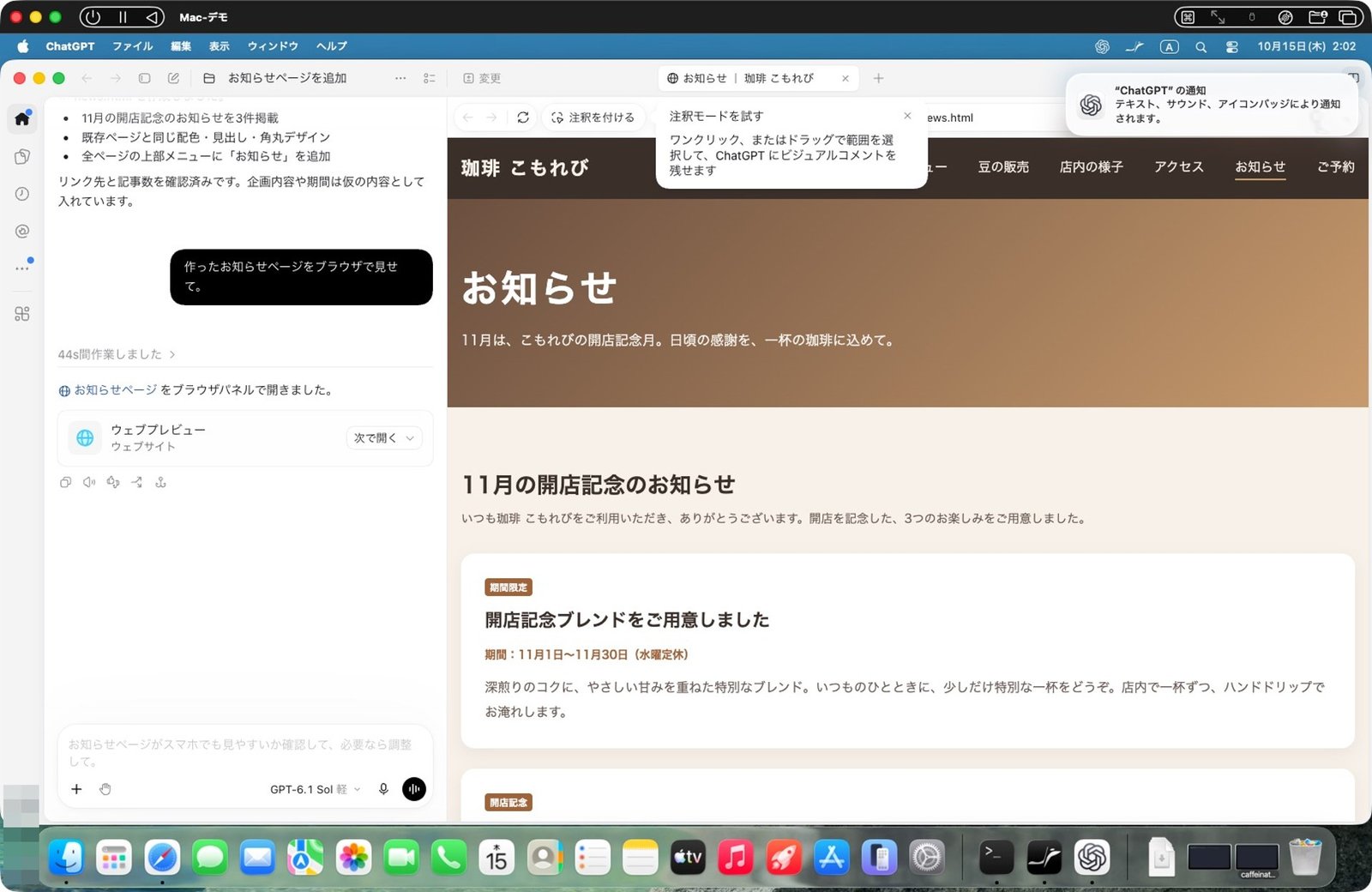Open the three-dot more icon in sidebar

[x=22, y=268]
